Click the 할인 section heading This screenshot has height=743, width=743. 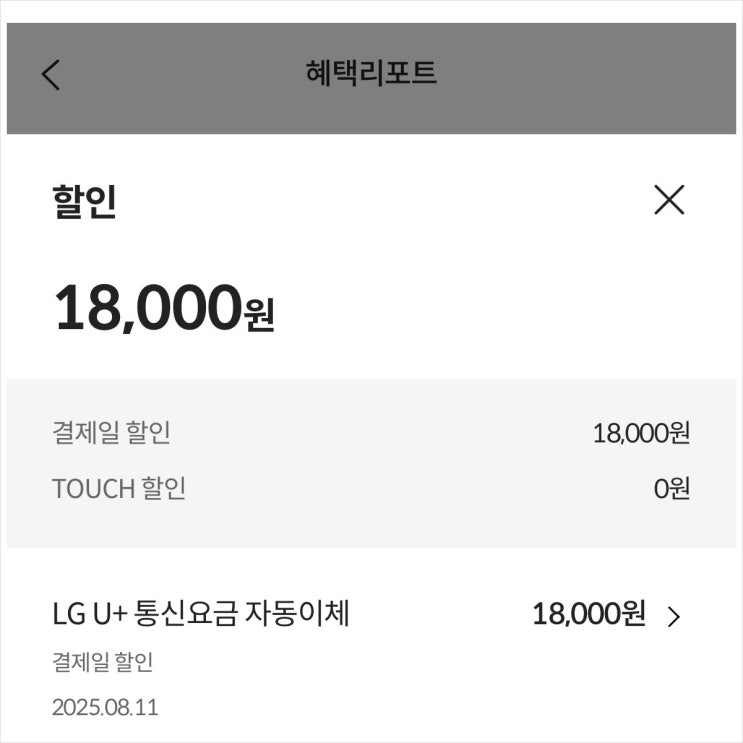pyautogui.click(x=84, y=201)
